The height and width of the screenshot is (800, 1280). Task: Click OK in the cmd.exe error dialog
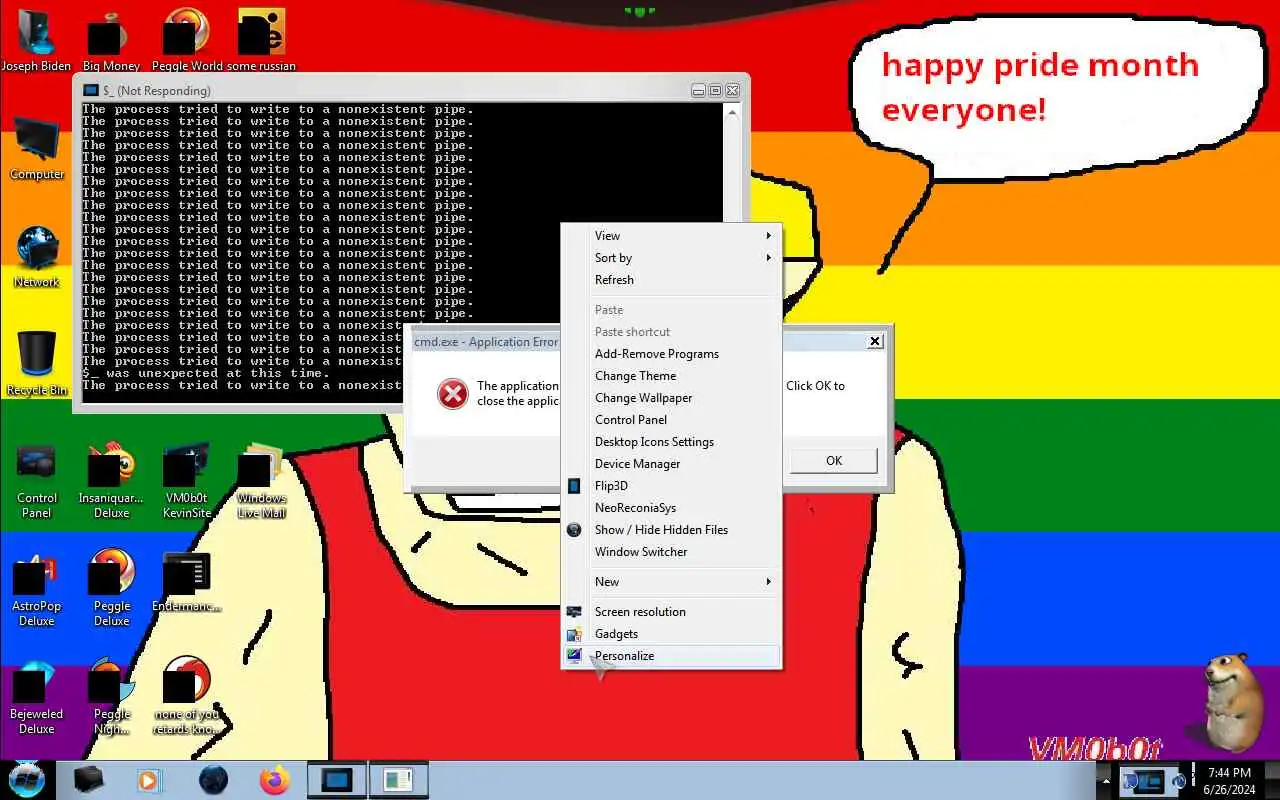coord(834,461)
